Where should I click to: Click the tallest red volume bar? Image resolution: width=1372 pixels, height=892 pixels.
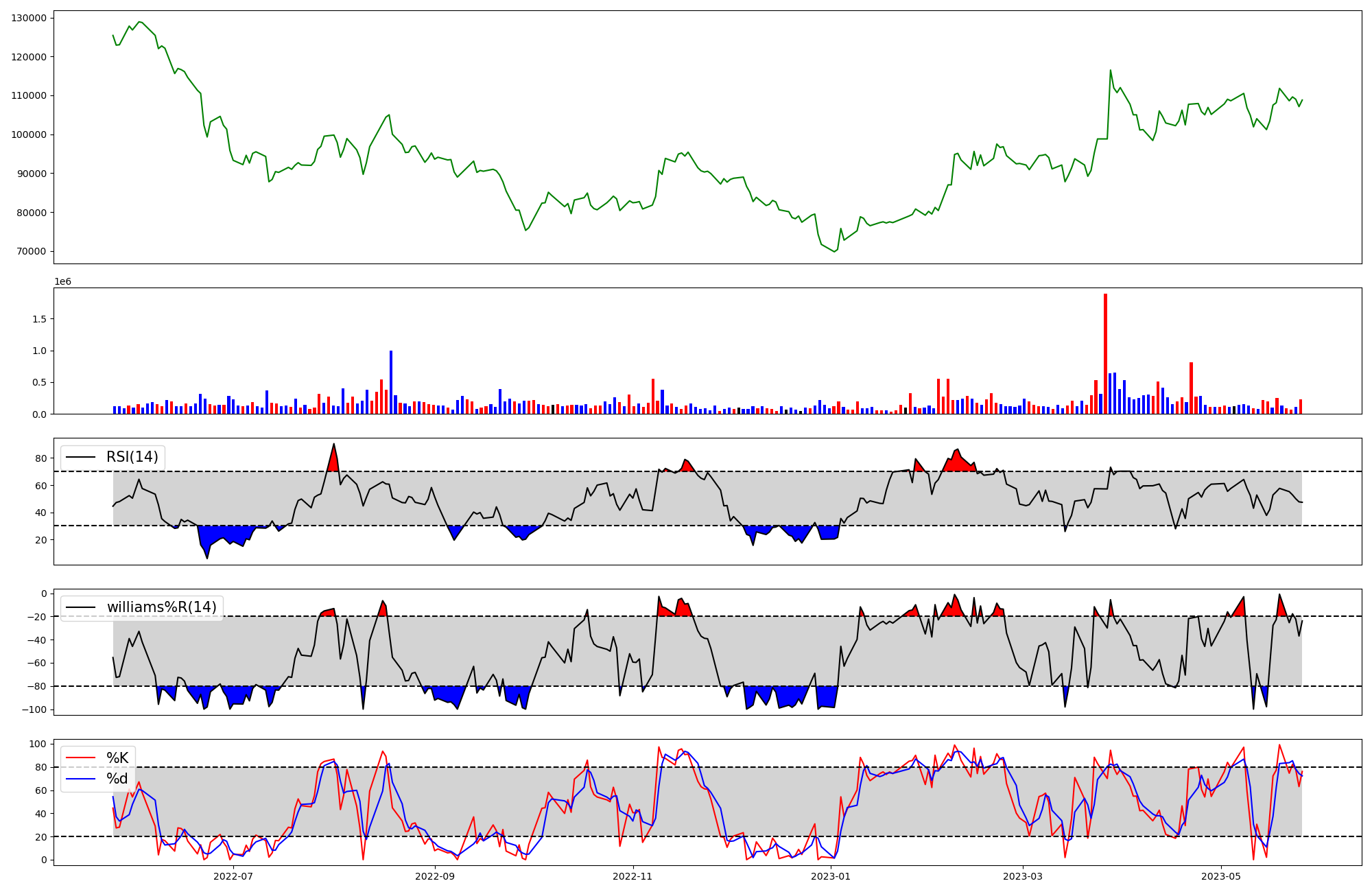point(1105,353)
